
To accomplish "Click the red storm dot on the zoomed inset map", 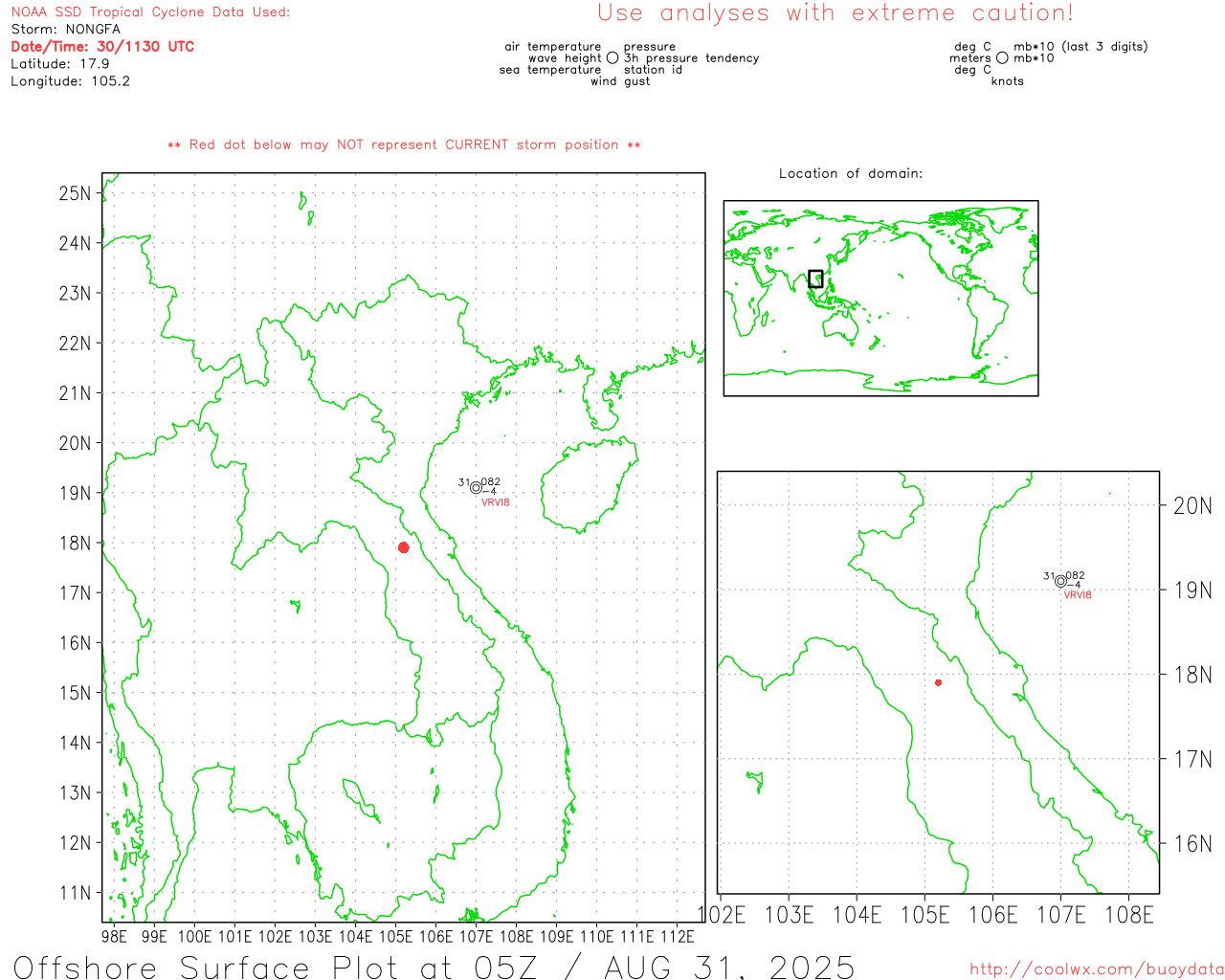I will 938,682.
